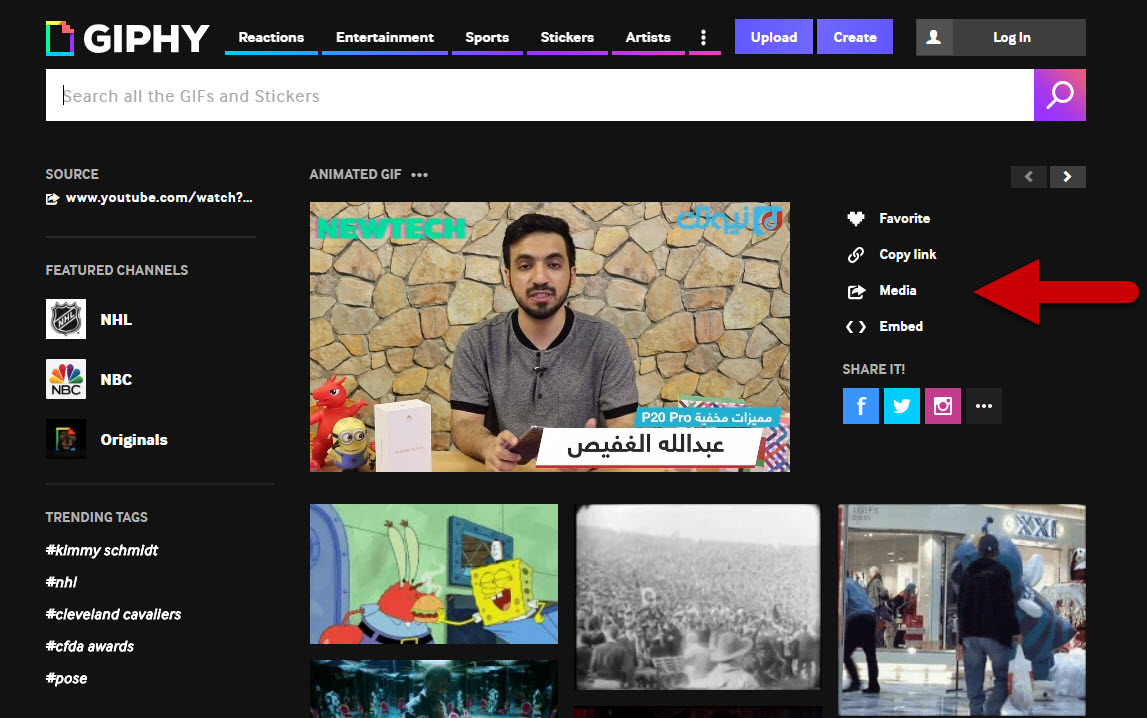Screen dimensions: 1147x718
Task: Open the NHL channel logo
Action: point(66,319)
